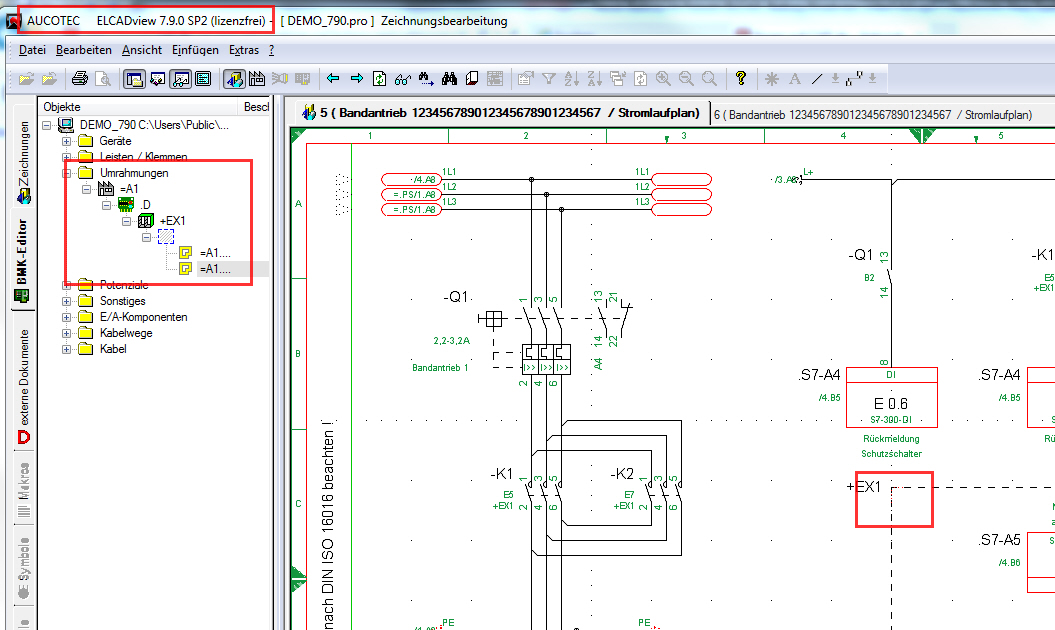Screen dimensions: 1055x630
Task: Click the Beschreibung column header
Action: (x=256, y=107)
